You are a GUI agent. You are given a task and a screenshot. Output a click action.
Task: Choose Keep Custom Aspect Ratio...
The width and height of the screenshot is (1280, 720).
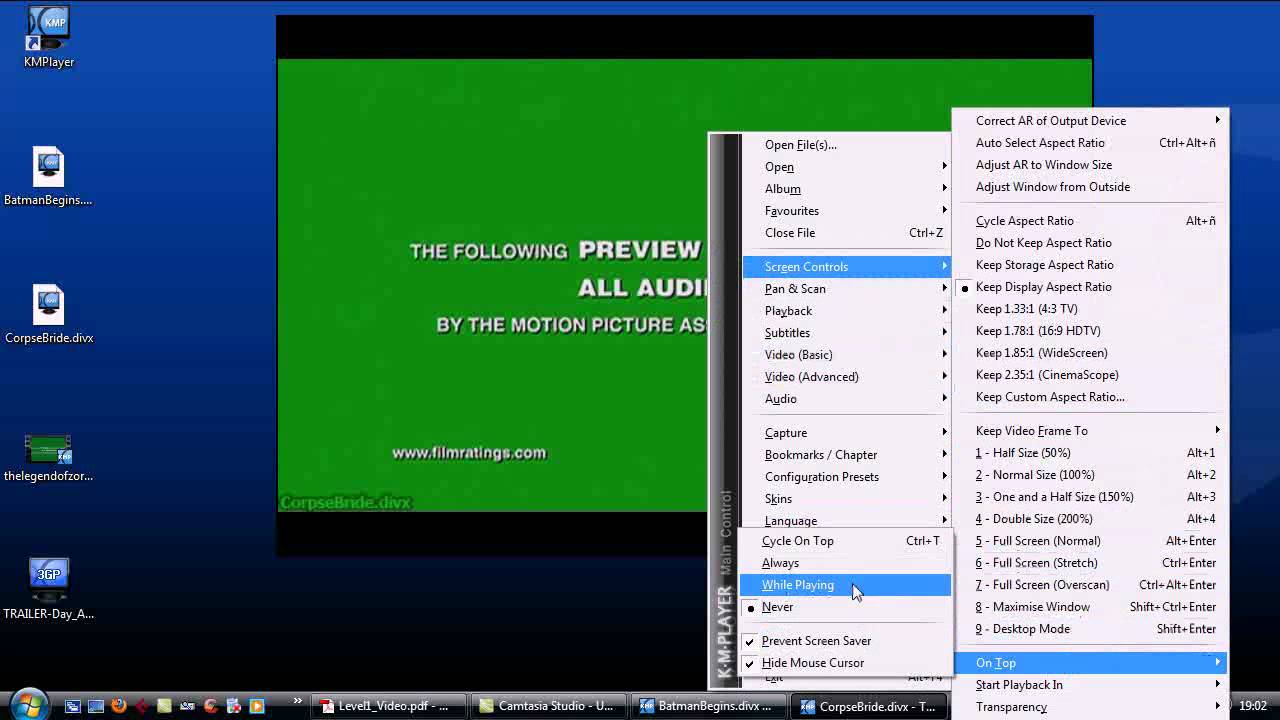pos(1090,397)
